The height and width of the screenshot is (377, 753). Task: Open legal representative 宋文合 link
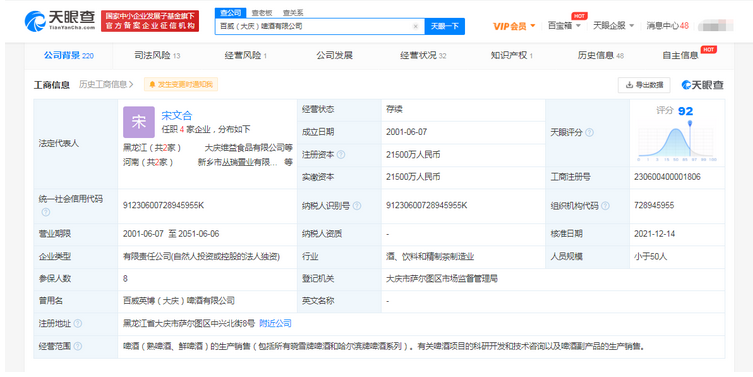(176, 116)
